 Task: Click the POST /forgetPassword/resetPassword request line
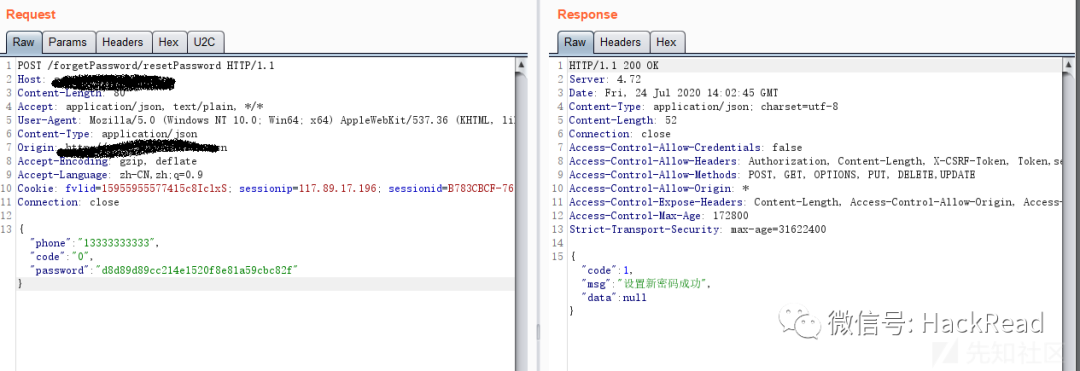[x=146, y=65]
